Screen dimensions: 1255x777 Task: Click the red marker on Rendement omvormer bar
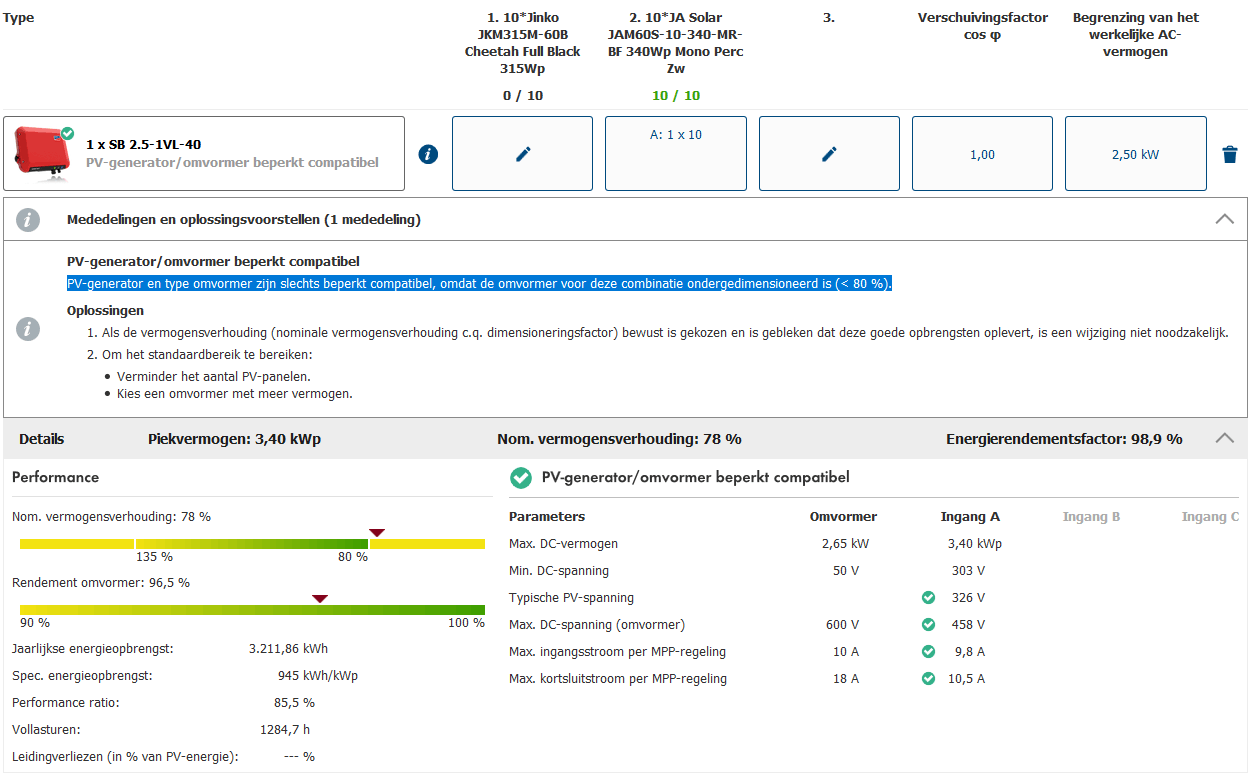pos(319,598)
